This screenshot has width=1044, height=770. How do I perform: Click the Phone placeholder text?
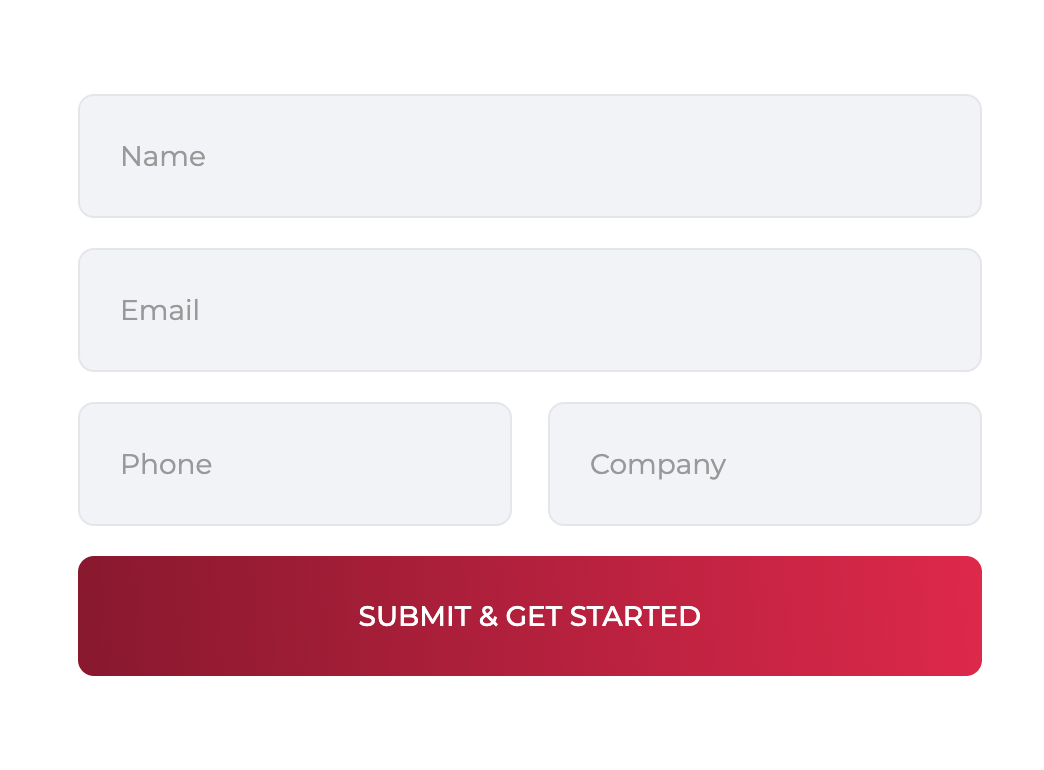pyautogui.click(x=166, y=464)
